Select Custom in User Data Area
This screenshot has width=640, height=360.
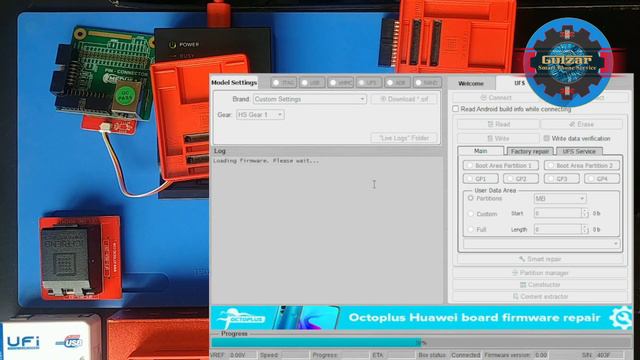point(471,214)
